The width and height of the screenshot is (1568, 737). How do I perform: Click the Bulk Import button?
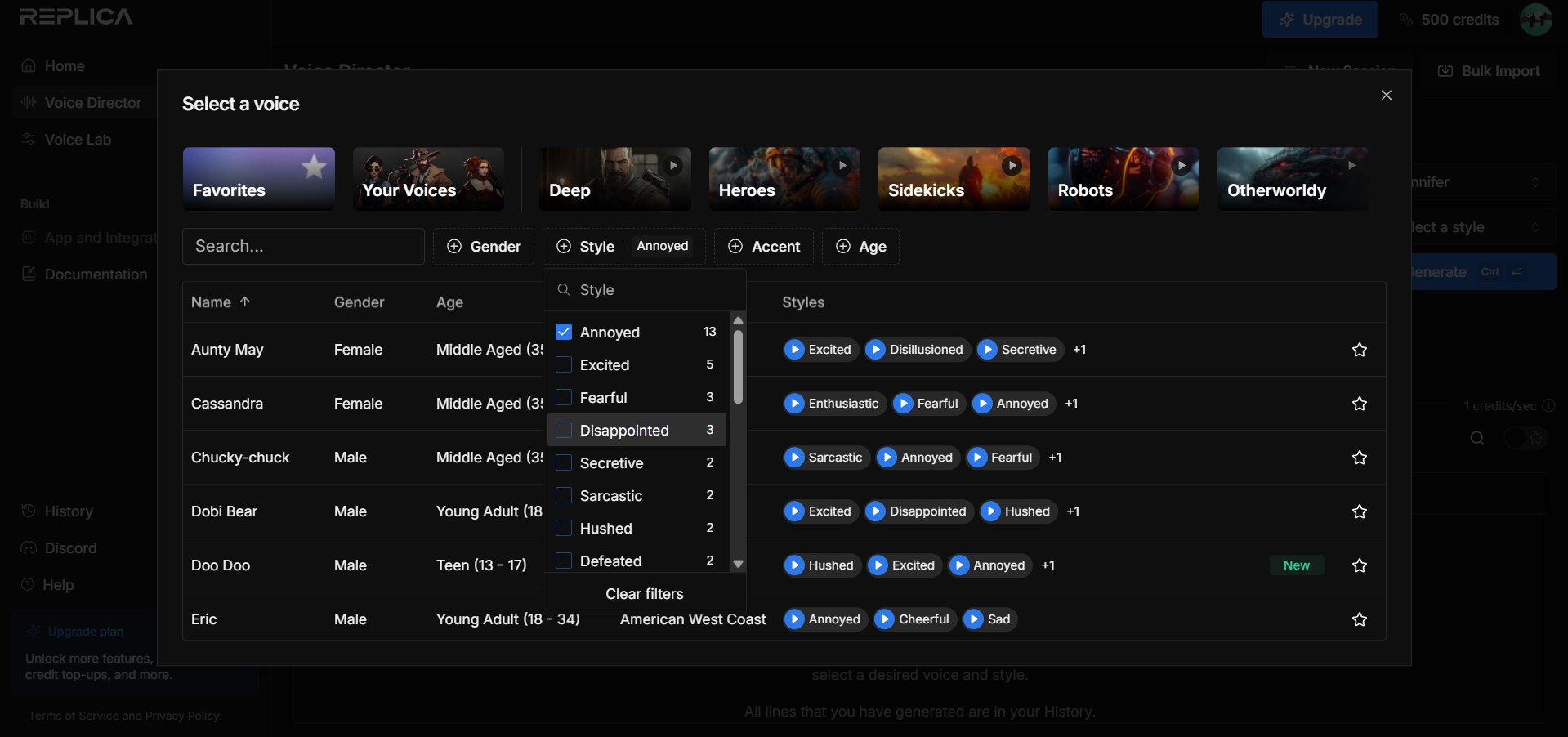1488,70
